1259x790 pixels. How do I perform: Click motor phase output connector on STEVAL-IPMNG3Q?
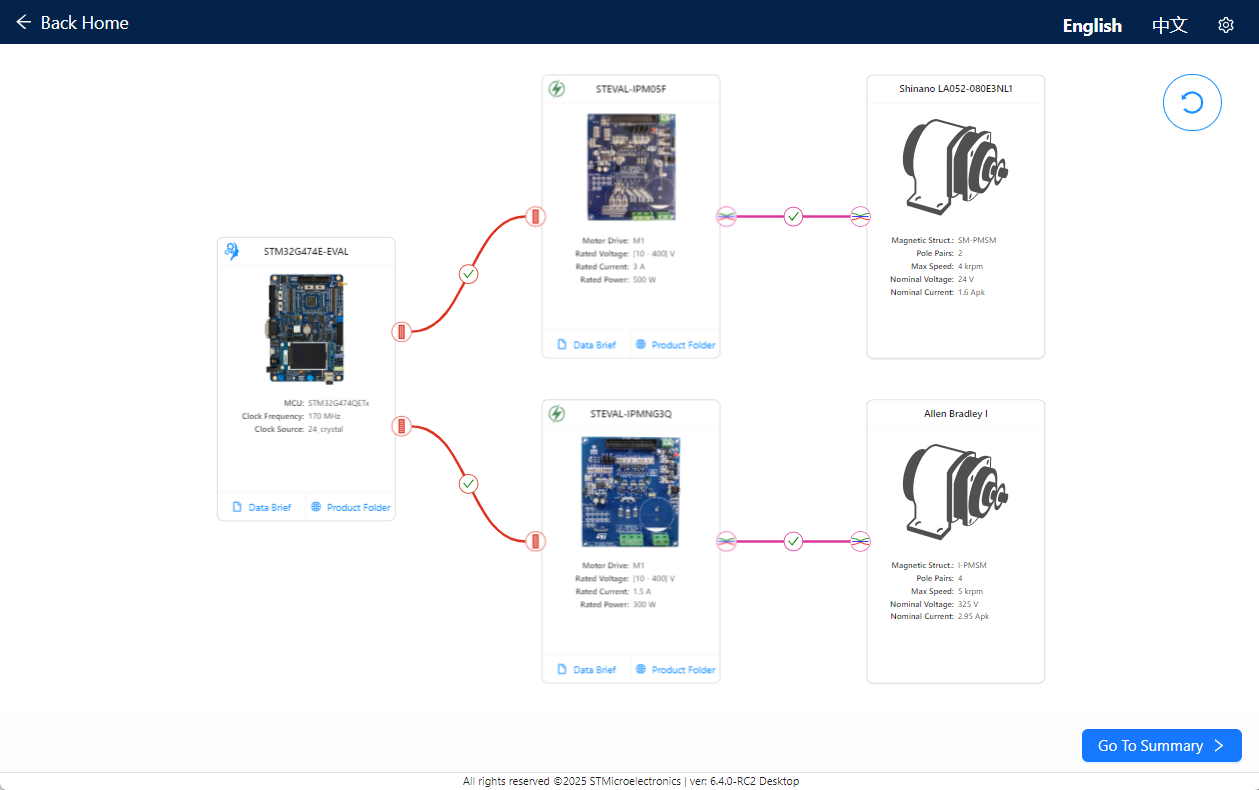coord(726,541)
